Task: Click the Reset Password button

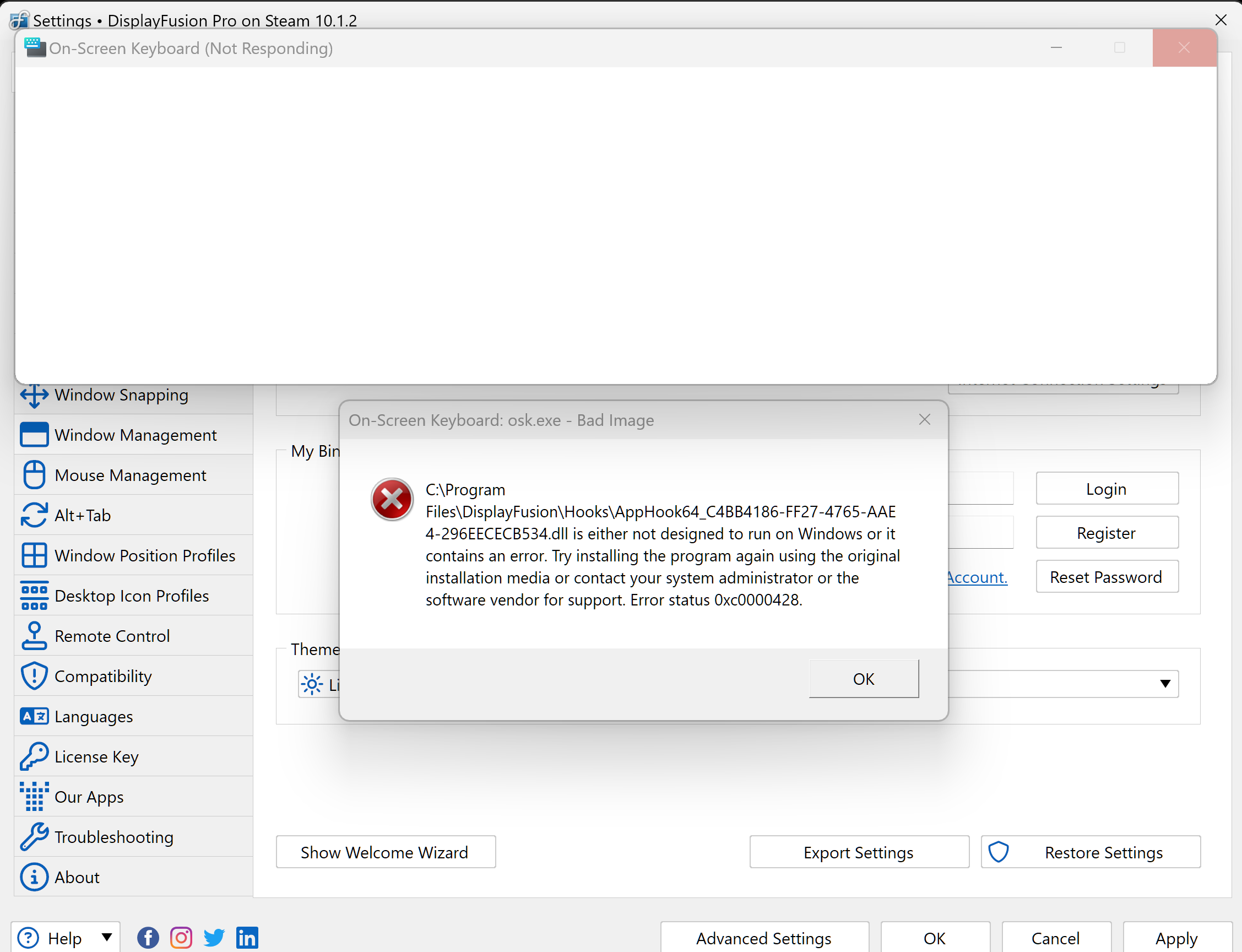Action: [x=1106, y=577]
